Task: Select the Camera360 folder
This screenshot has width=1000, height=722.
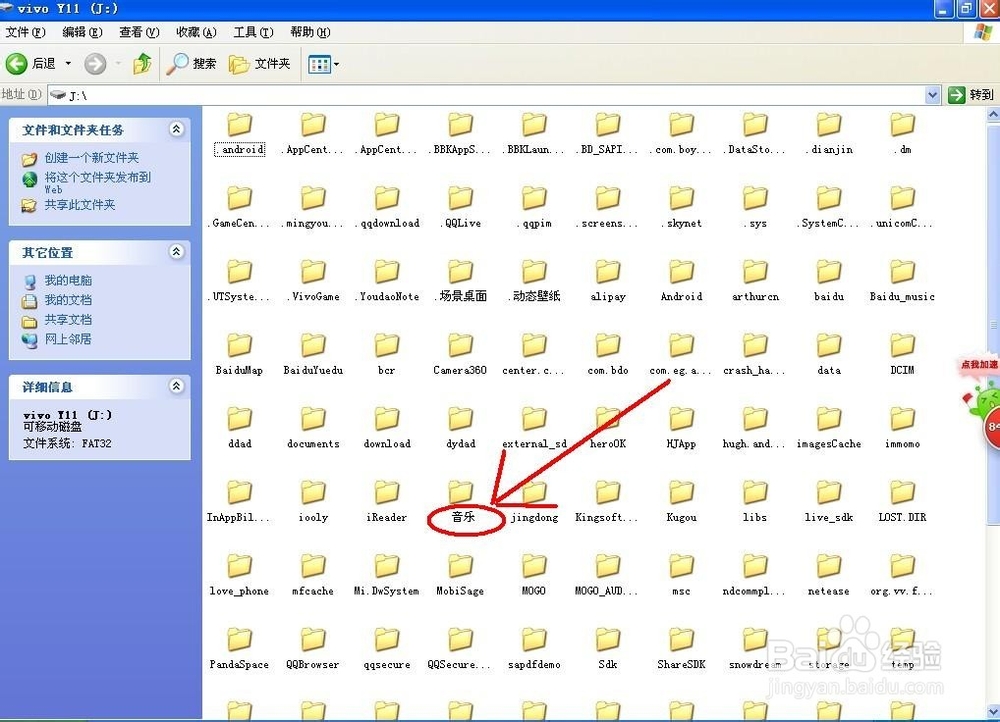Action: 460,356
